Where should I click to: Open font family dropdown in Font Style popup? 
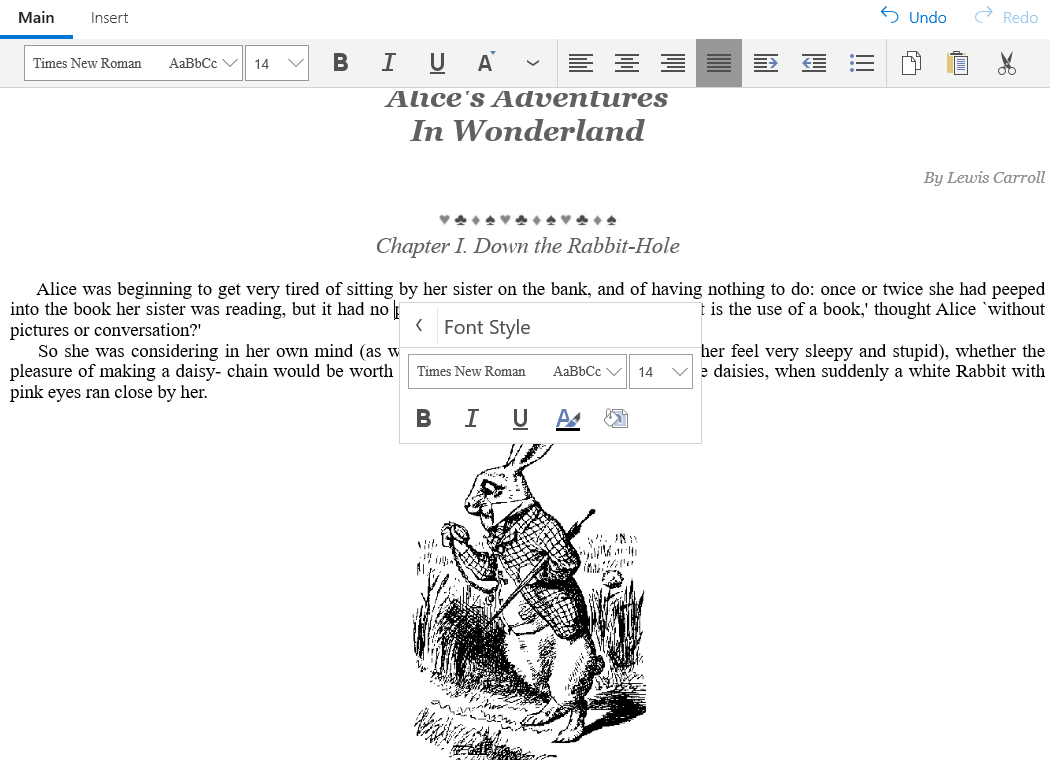pyautogui.click(x=517, y=371)
